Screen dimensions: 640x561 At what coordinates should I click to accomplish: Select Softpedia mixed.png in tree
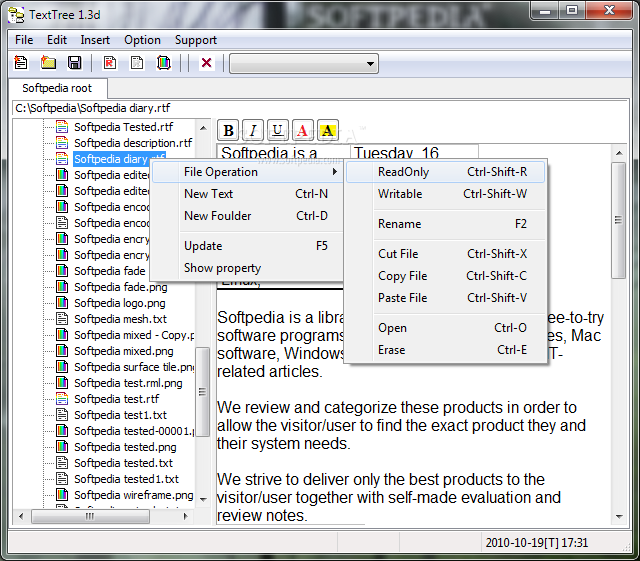click(x=124, y=351)
